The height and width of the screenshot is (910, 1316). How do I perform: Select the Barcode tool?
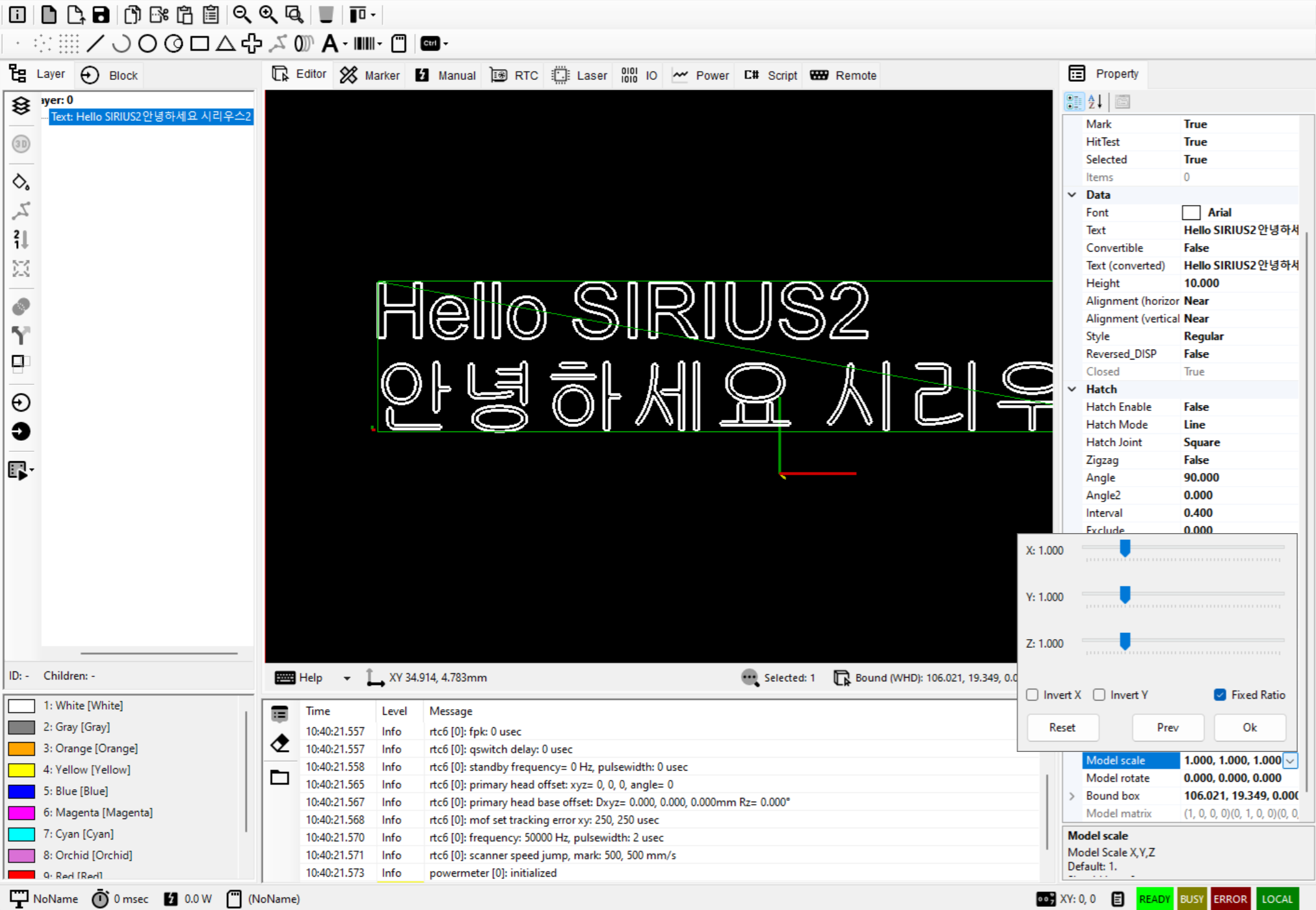pos(364,43)
